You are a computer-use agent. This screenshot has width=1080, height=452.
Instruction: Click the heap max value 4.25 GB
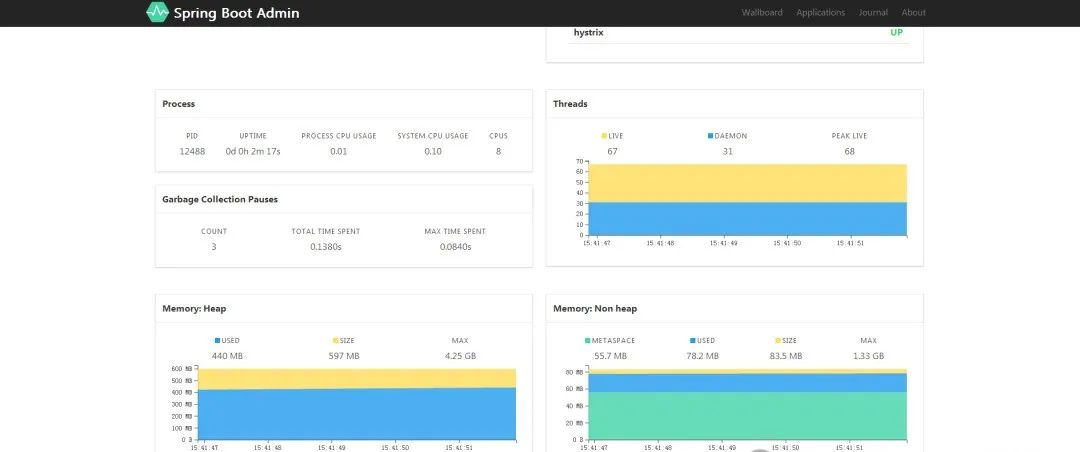459,356
